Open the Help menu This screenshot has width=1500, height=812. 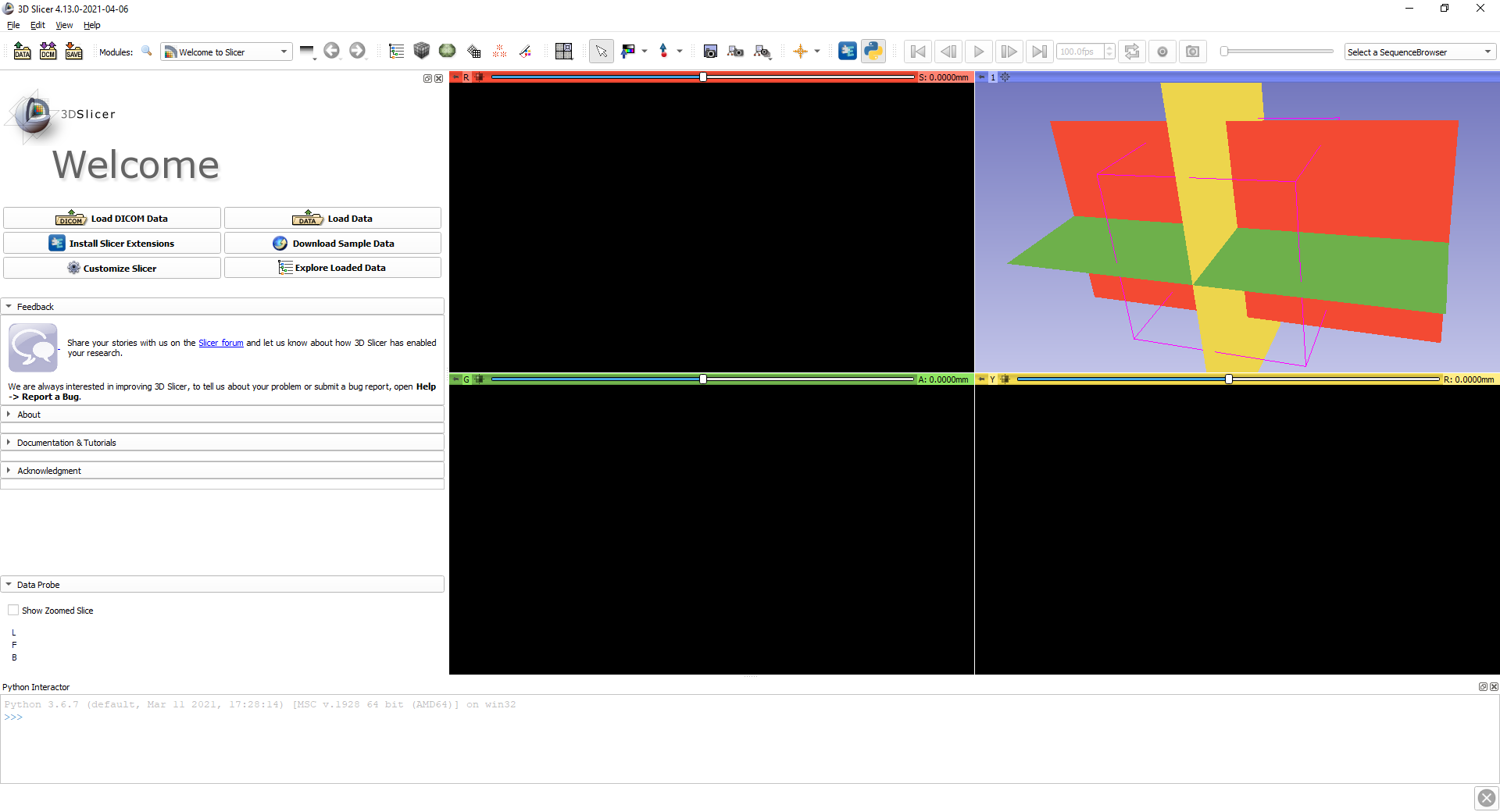coord(92,25)
